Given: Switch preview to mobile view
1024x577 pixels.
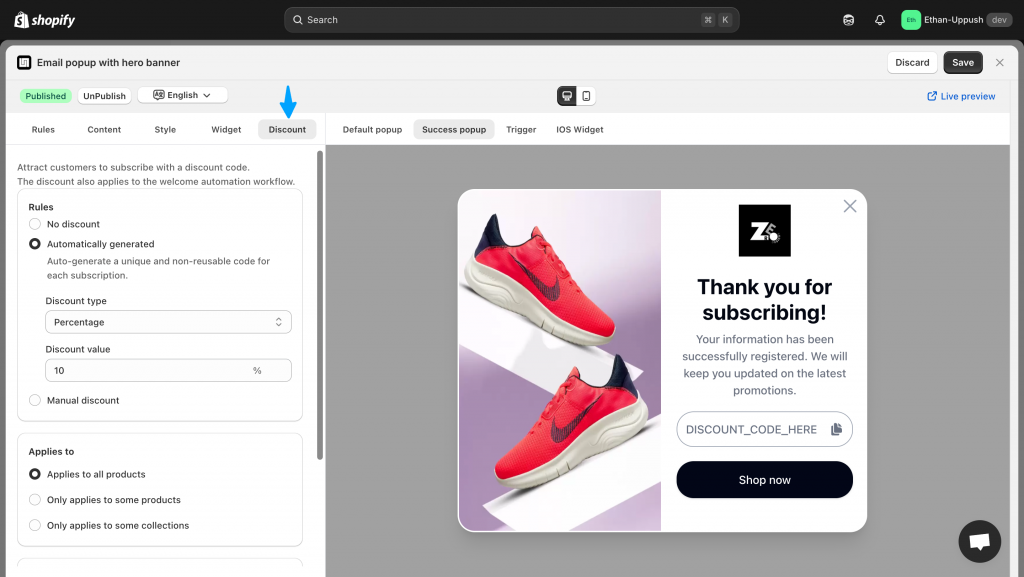Looking at the screenshot, I should 586,96.
